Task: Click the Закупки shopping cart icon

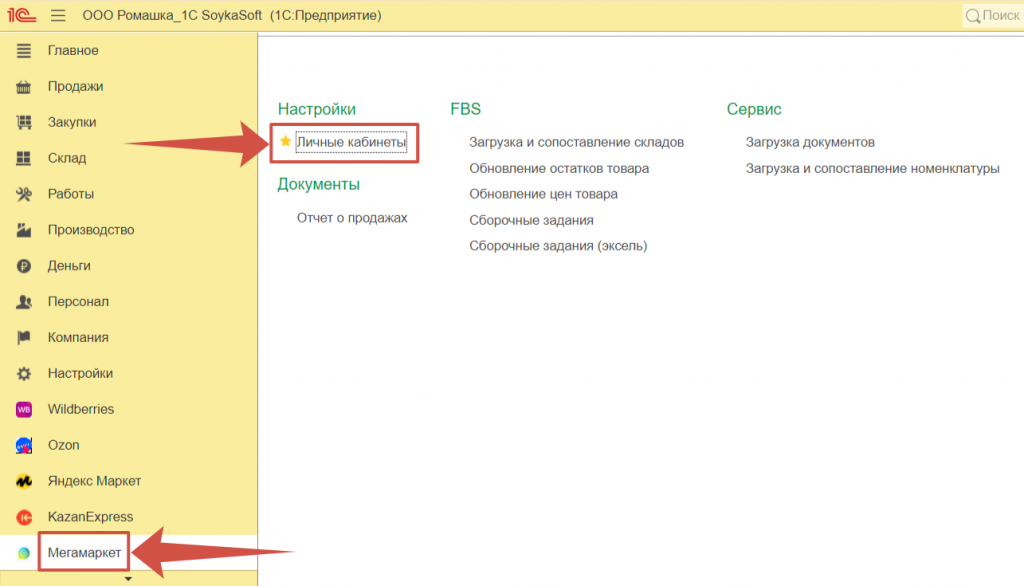Action: pyautogui.click(x=24, y=122)
